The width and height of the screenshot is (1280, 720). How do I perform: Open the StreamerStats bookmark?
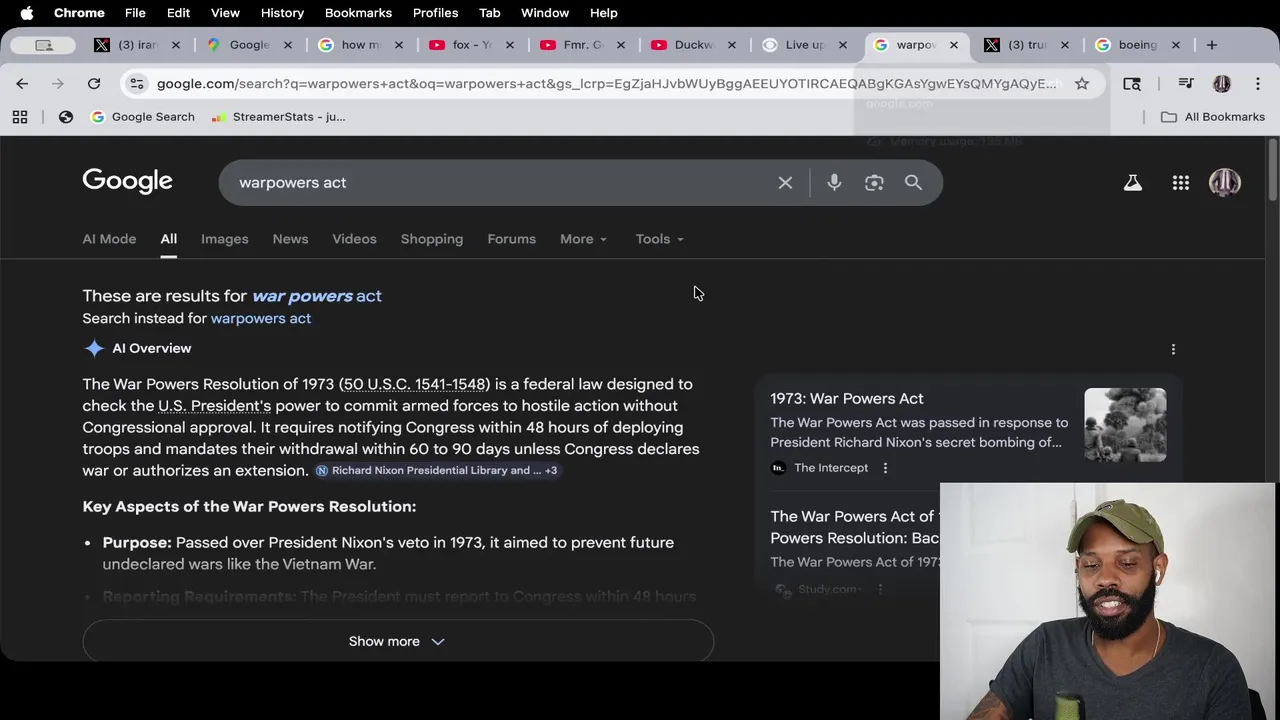(x=279, y=117)
